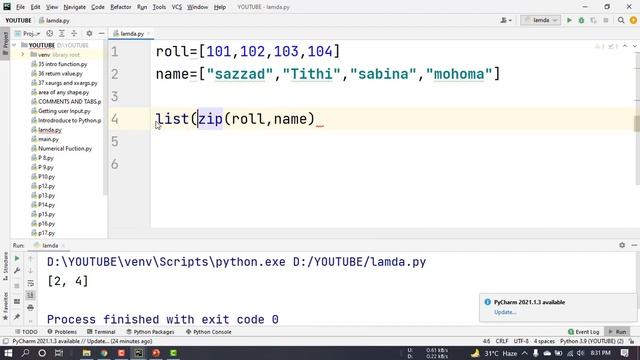The image size is (640, 360).
Task: Click the Python 3.9 (YOUTUBE) interpreter selector
Action: click(x=592, y=341)
